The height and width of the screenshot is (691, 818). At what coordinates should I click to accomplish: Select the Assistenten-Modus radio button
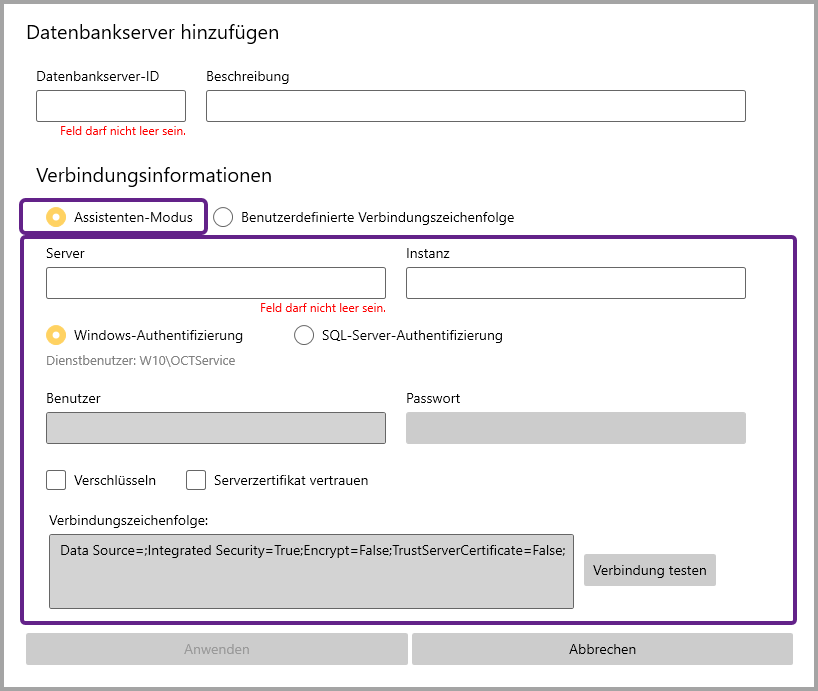click(57, 217)
